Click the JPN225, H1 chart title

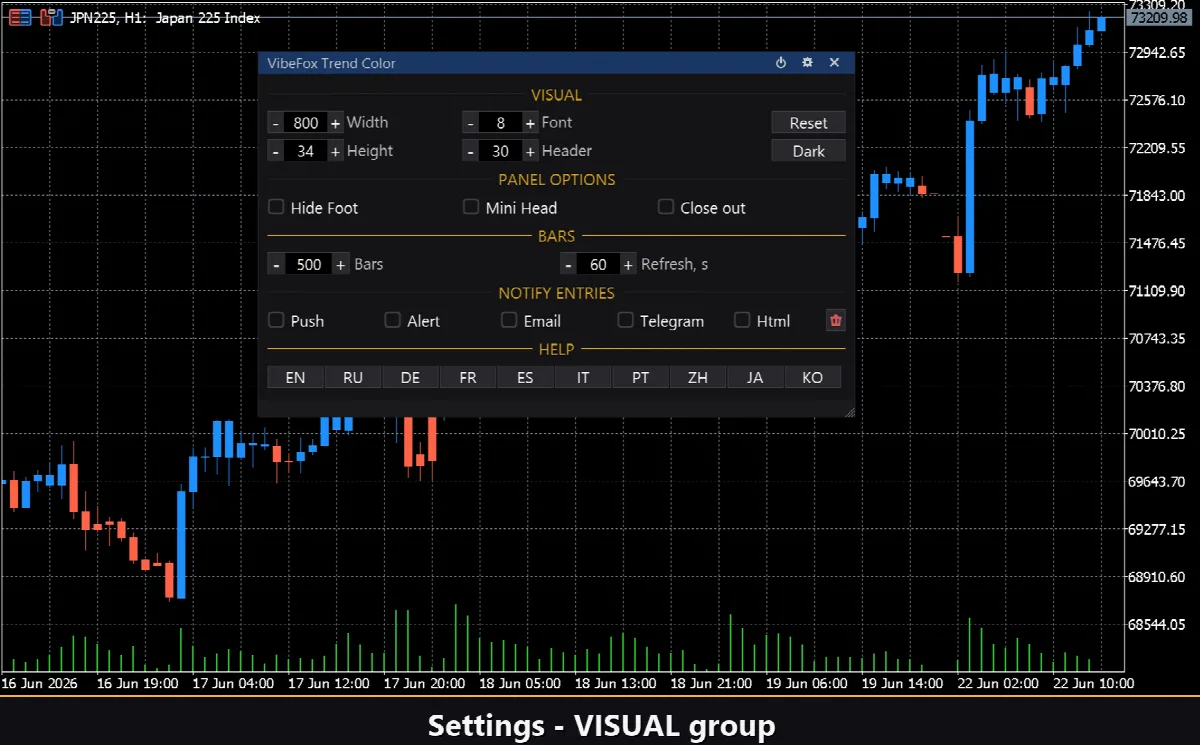pyautogui.click(x=166, y=17)
